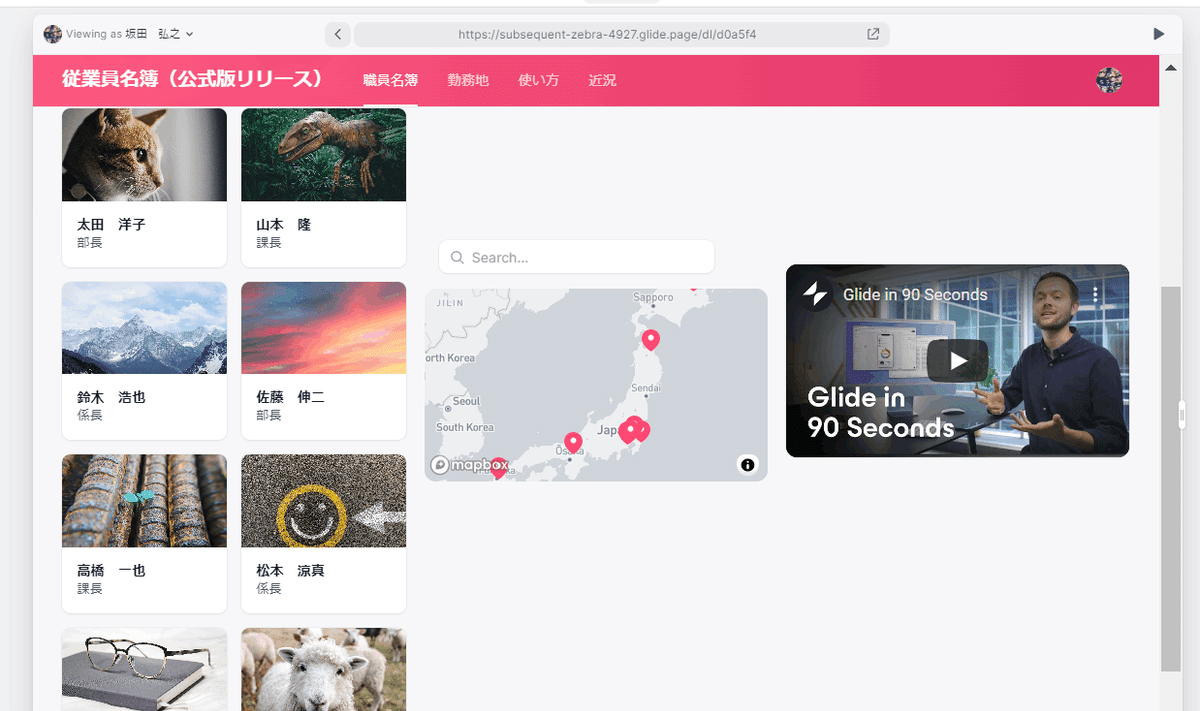The height and width of the screenshot is (711, 1200).
Task: Click the Mapbox info icon on map
Action: click(x=748, y=465)
